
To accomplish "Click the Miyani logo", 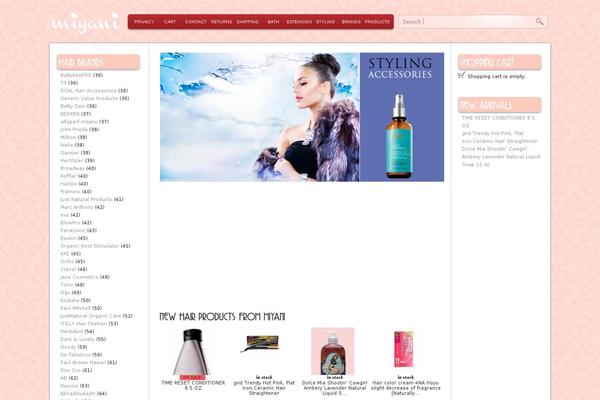I will [x=85, y=23].
